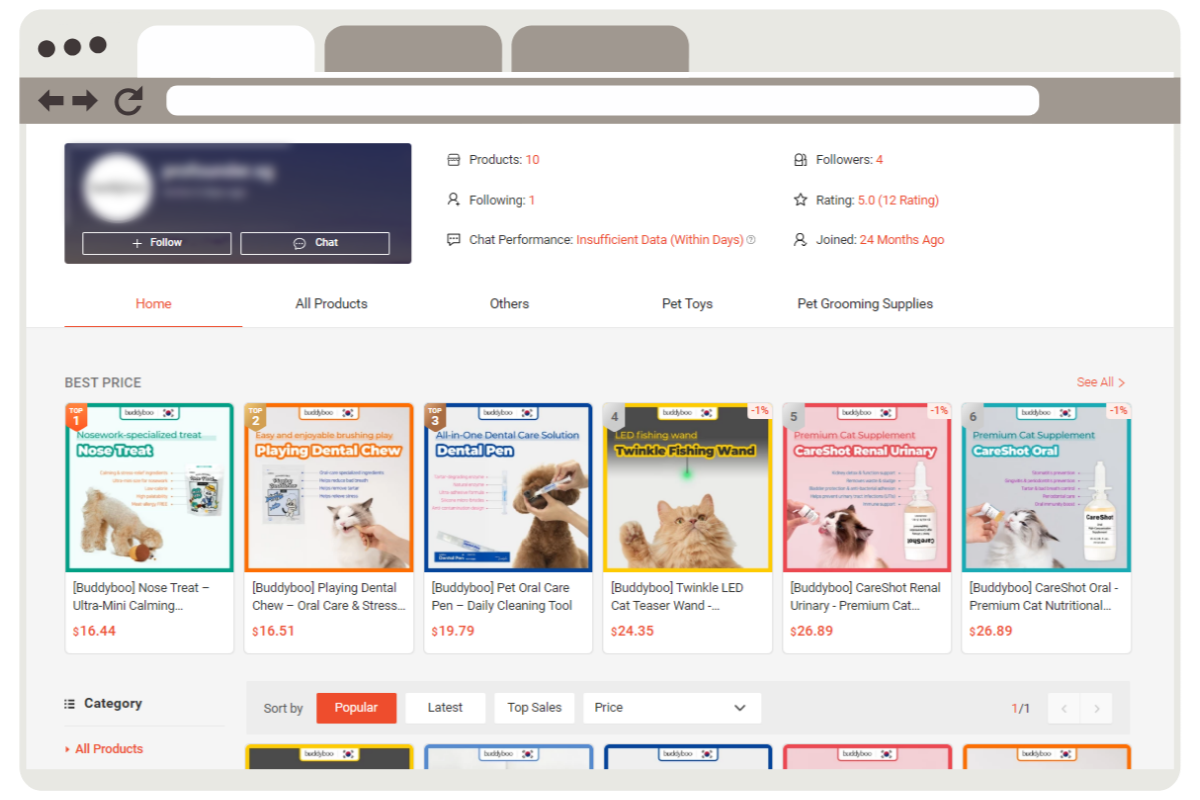Click the Category list icon

70,704
